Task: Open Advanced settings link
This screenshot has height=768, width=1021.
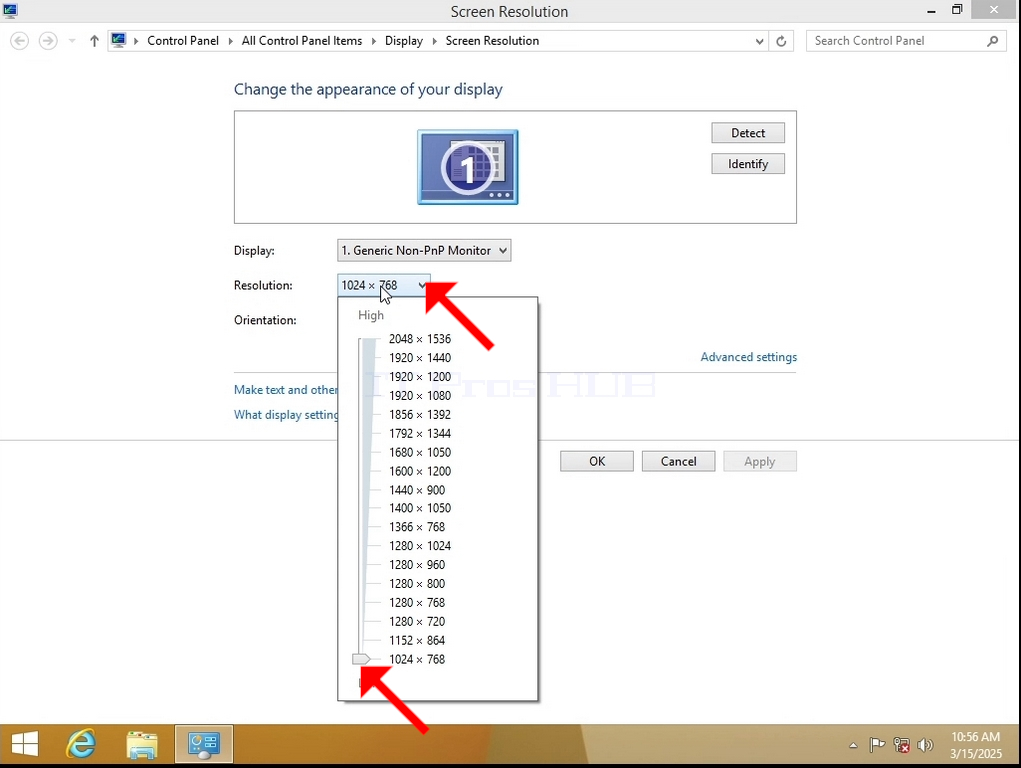Action: pos(749,357)
